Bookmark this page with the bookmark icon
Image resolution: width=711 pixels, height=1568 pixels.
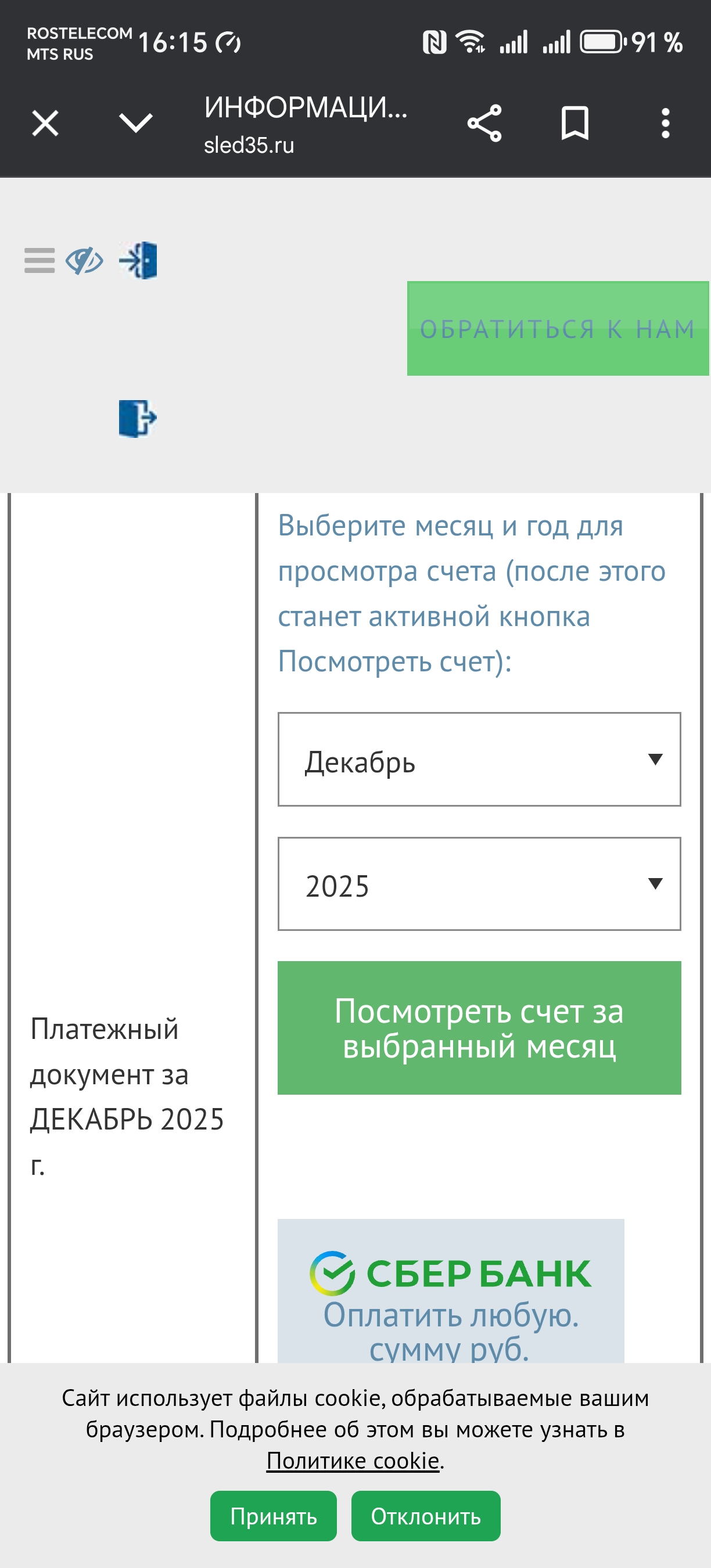pos(574,124)
